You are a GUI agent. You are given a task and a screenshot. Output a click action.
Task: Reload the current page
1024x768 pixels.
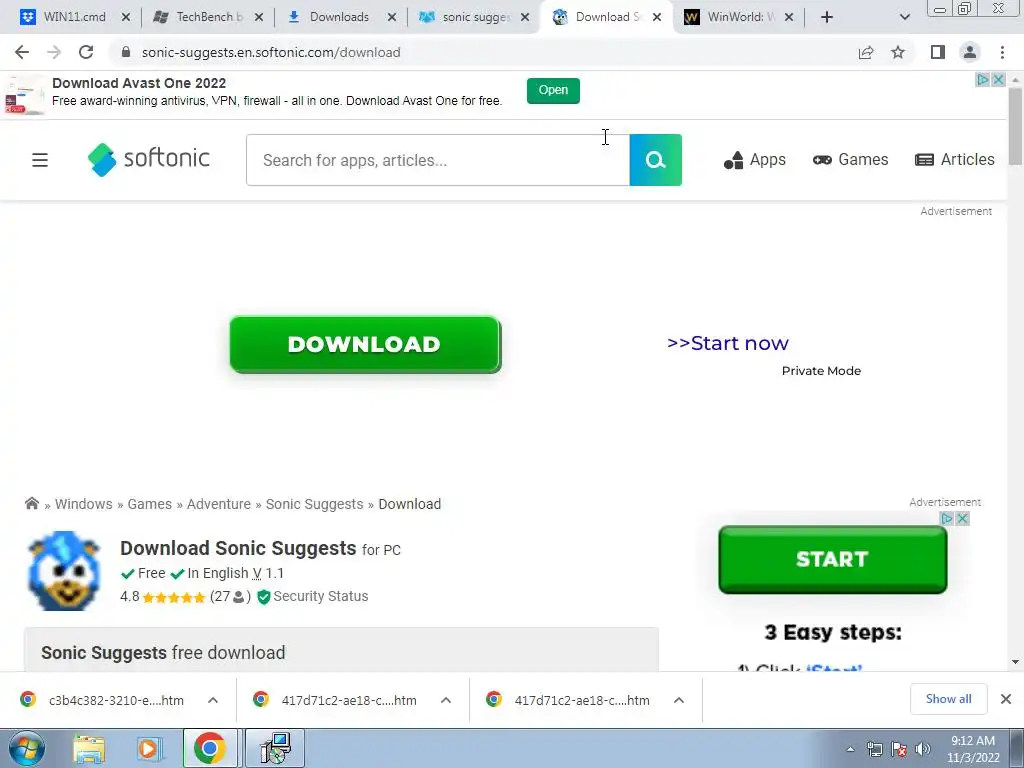(86, 52)
